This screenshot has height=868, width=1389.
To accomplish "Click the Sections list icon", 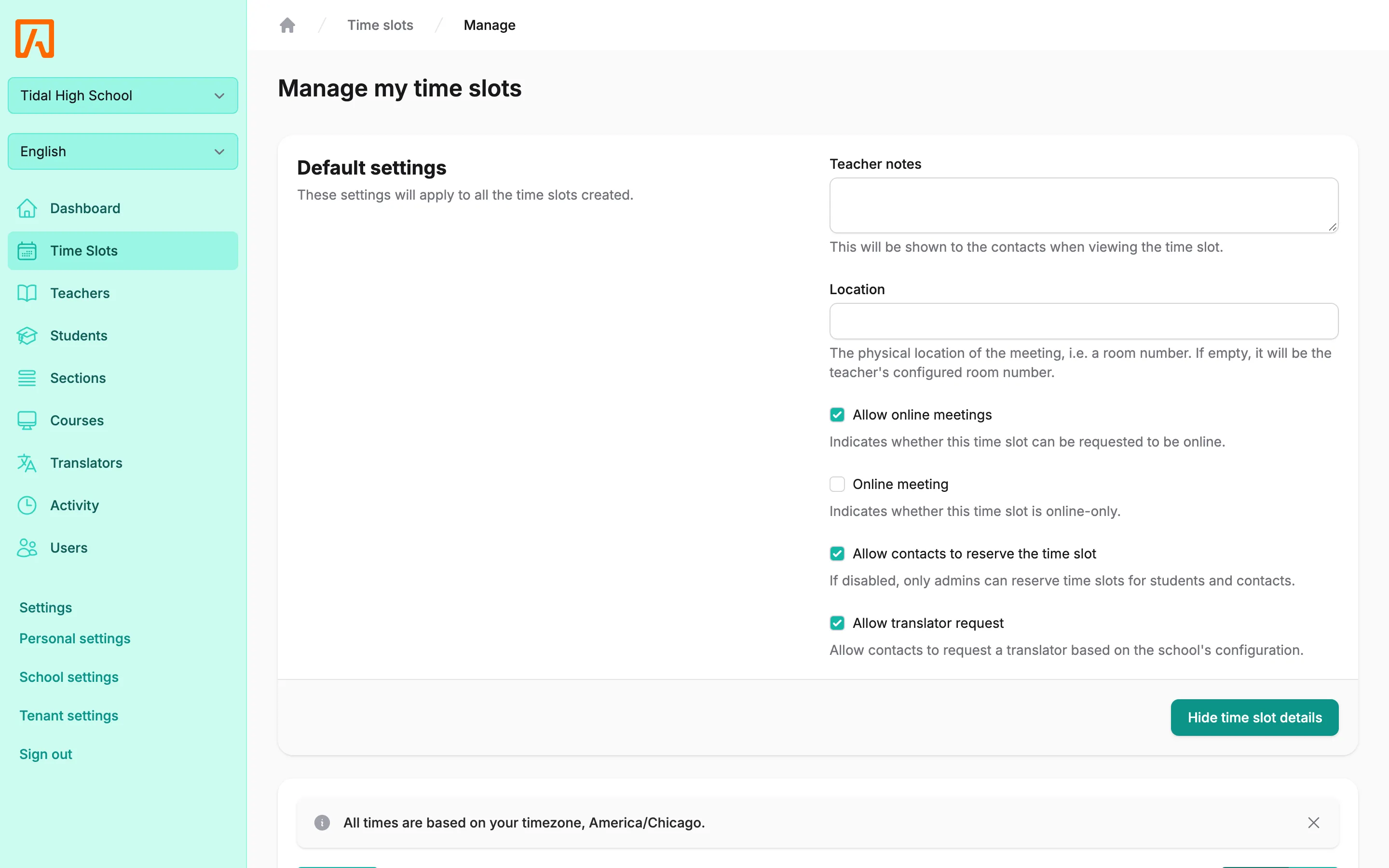I will (27, 379).
